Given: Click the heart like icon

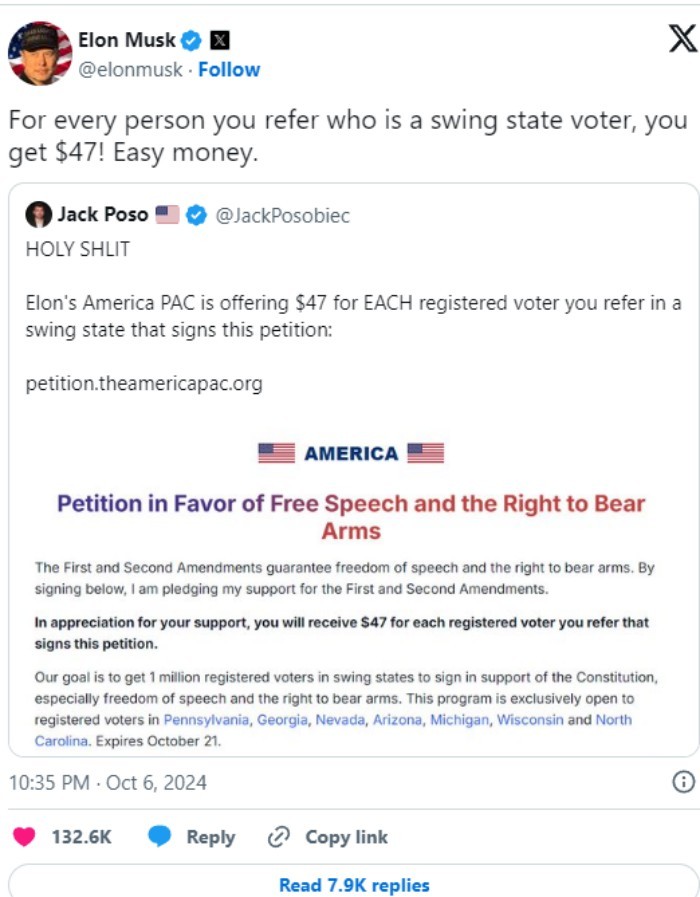Looking at the screenshot, I should [23, 837].
